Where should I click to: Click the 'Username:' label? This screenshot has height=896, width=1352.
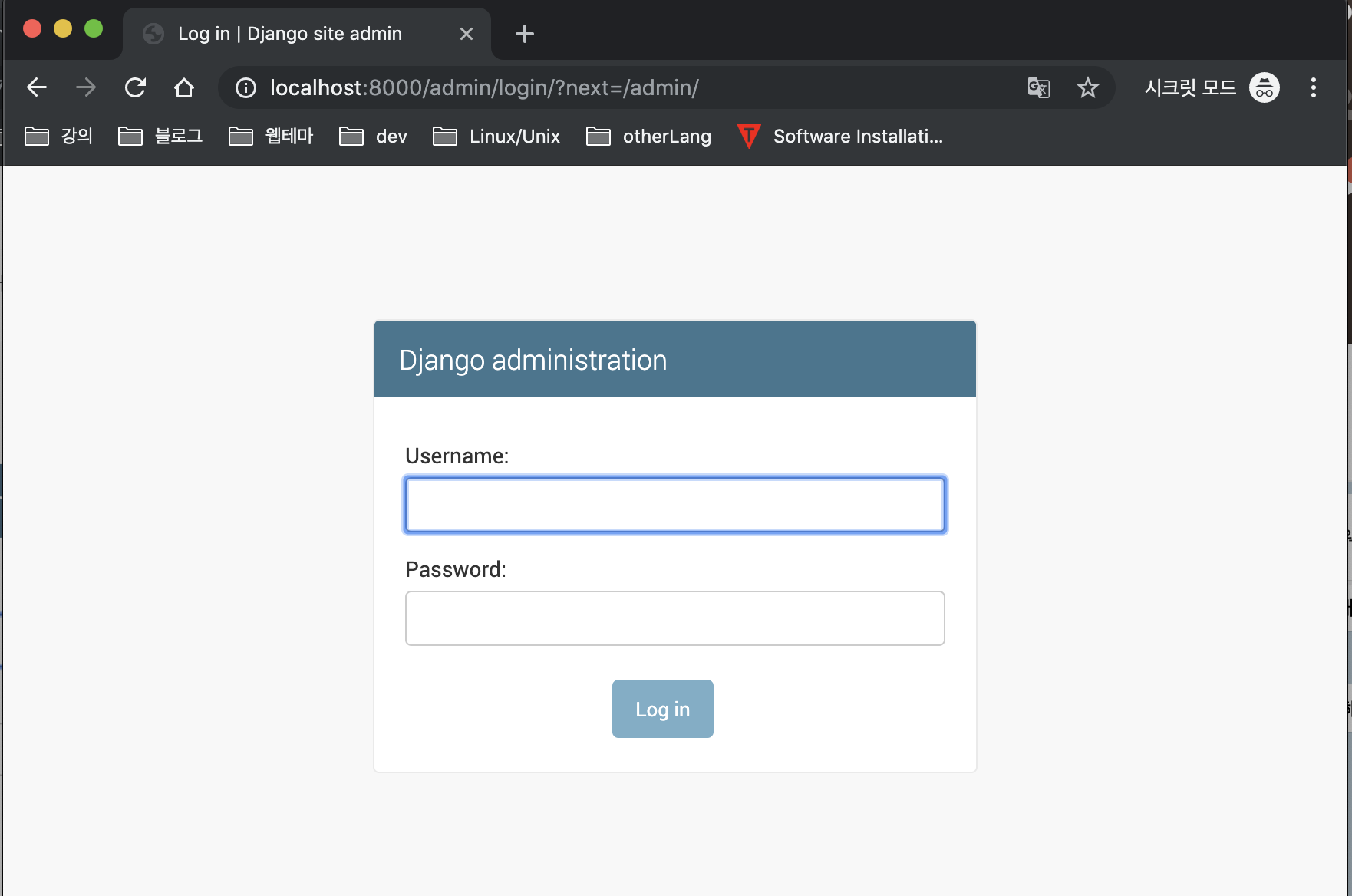pyautogui.click(x=457, y=456)
